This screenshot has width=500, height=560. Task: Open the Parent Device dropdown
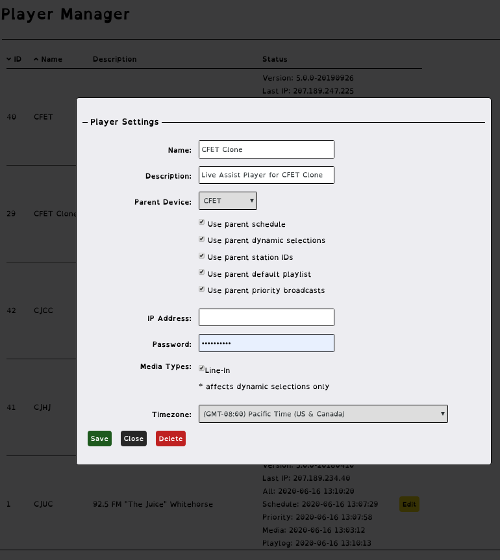click(x=228, y=201)
